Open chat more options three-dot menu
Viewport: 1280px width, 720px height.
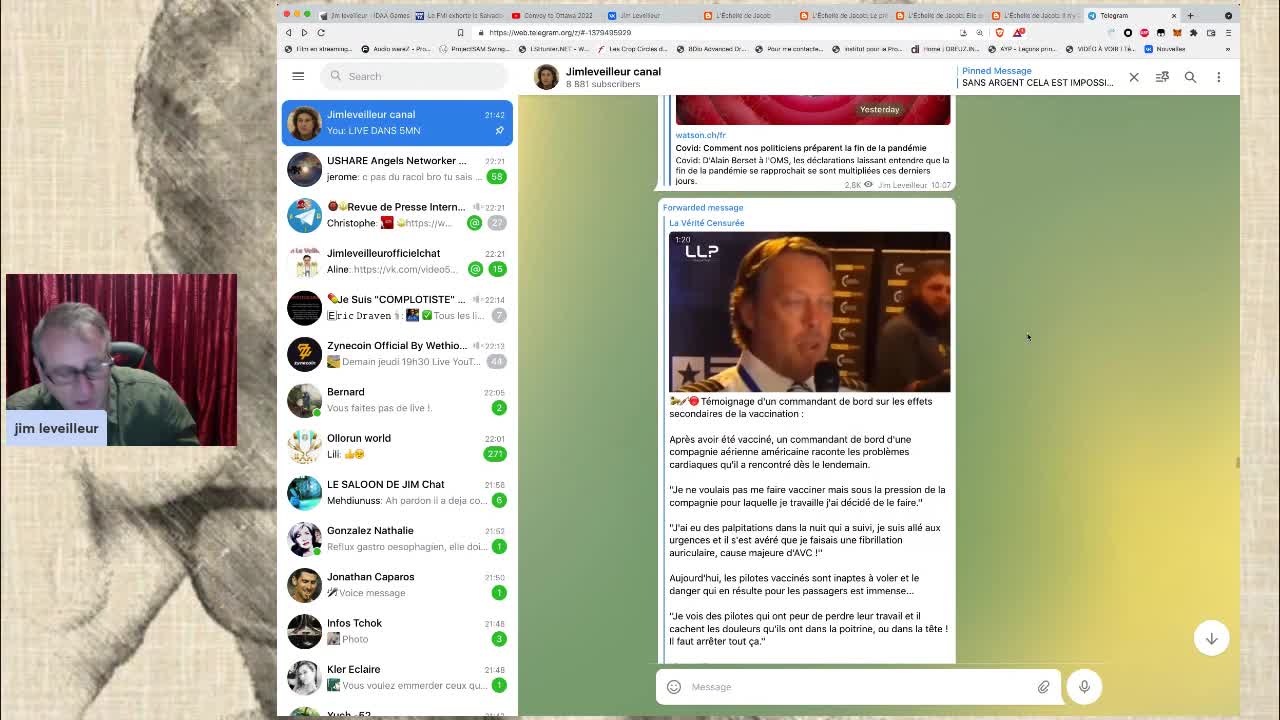click(x=1218, y=77)
